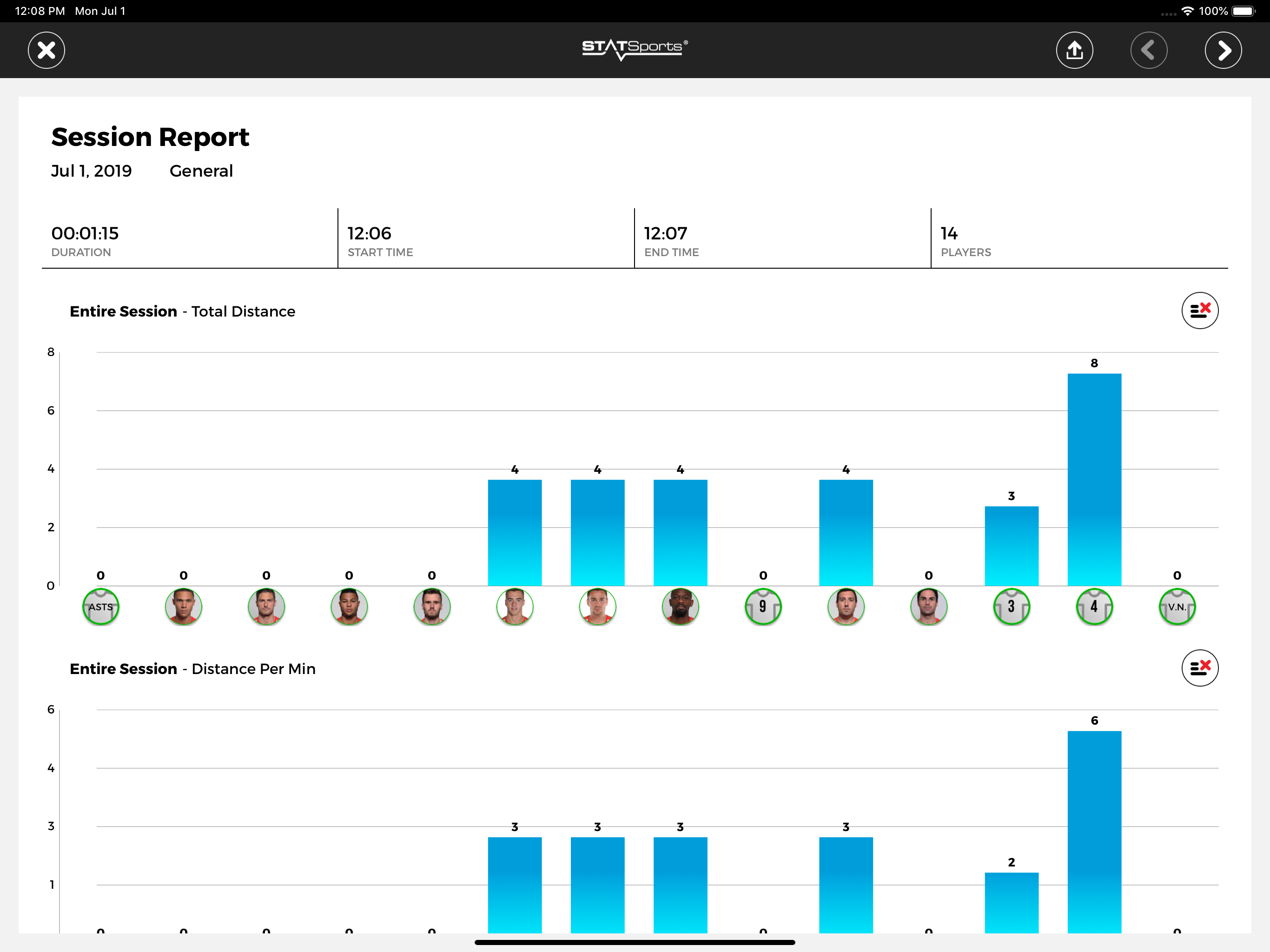Tap the Distance Per Min bar valued 6

[1094, 832]
